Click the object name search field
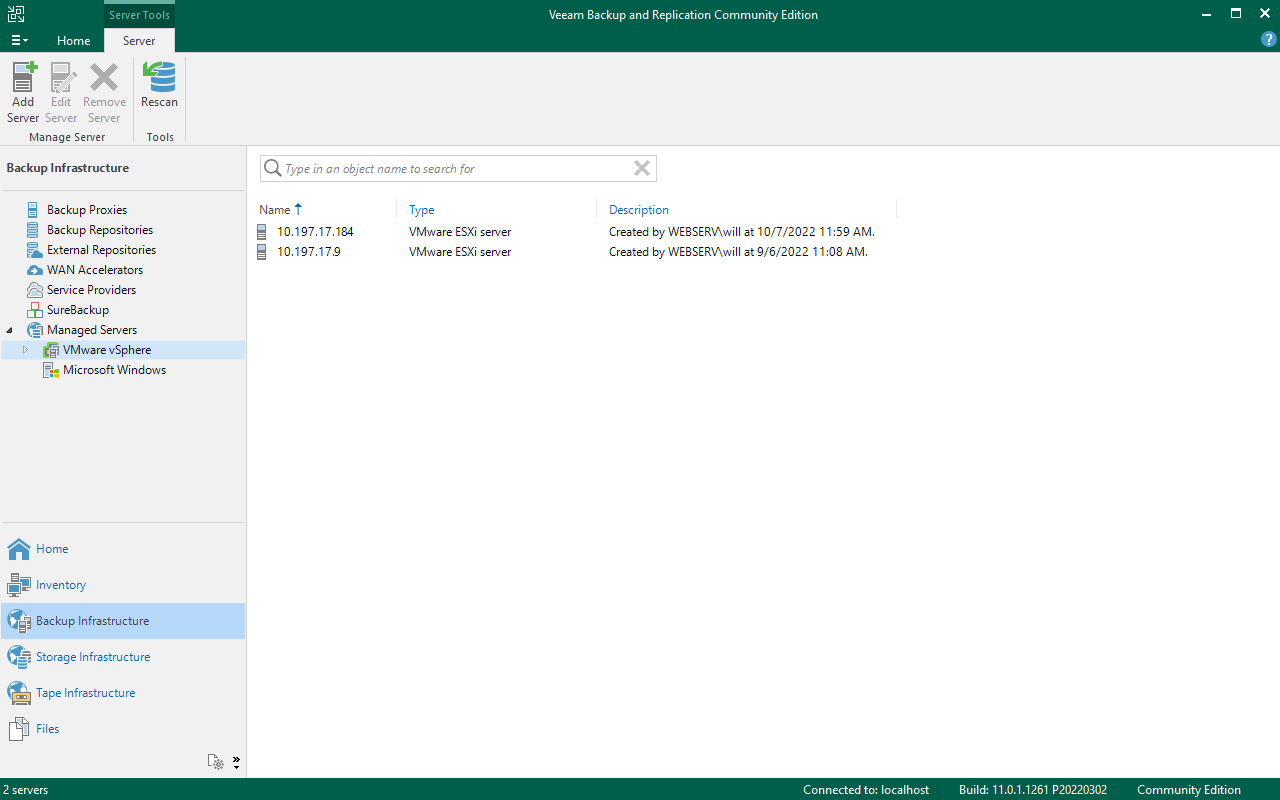 (x=455, y=169)
